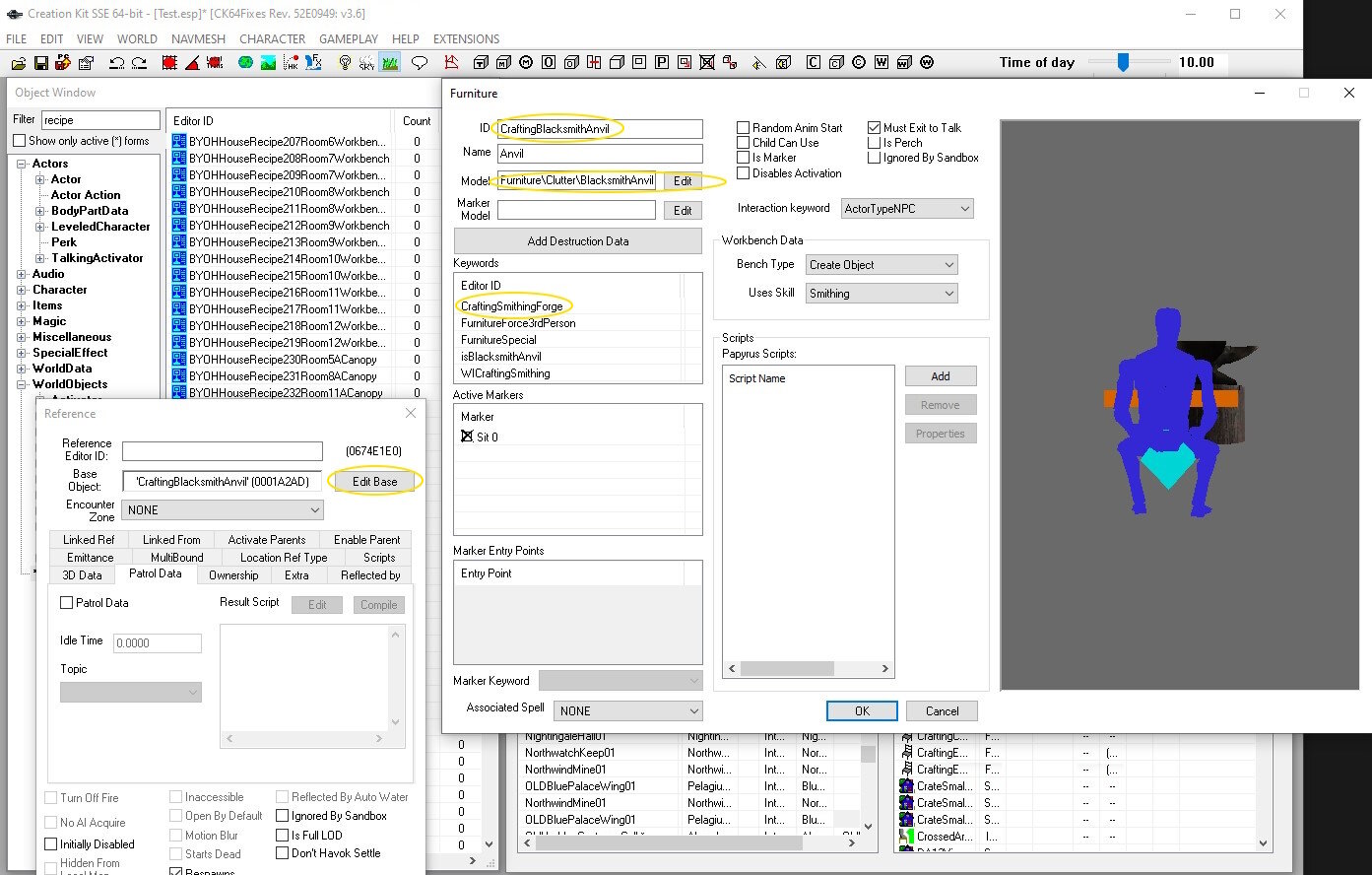Screen dimensions: 1372x875
Task: Open the preferences toolbar icon
Action: click(x=86, y=63)
